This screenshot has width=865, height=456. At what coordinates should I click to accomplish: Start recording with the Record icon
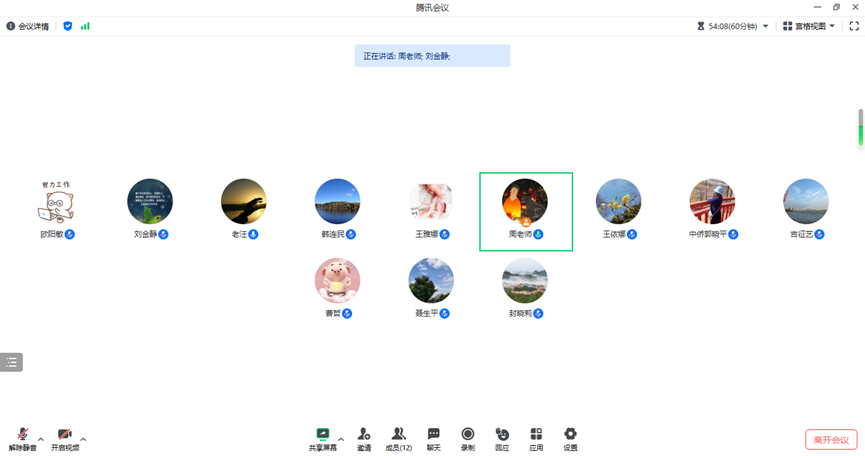[x=468, y=434]
